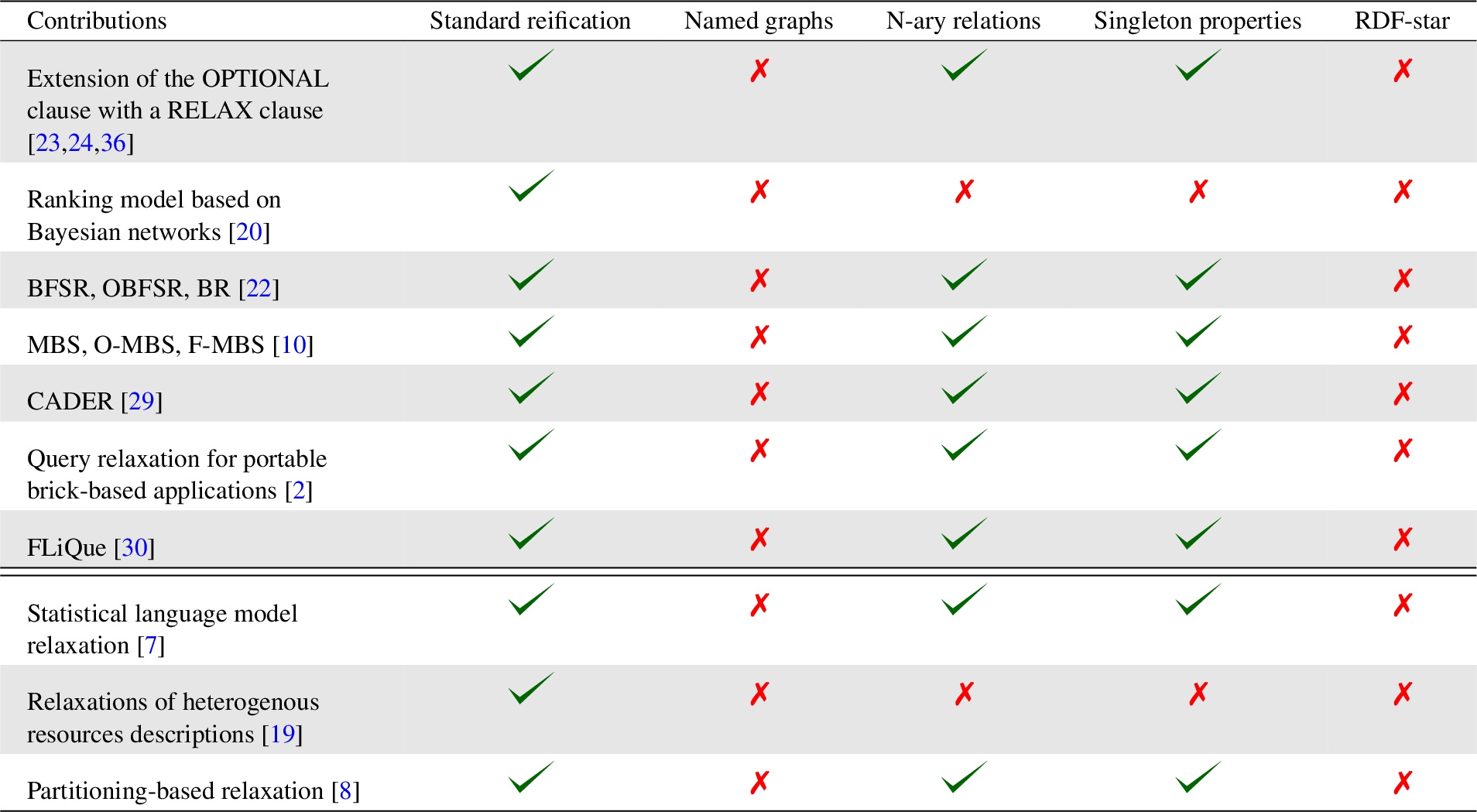The image size is (1477, 812).
Task: Click the red cross for RELAX clause row under RDF-star
Action: click(1403, 70)
